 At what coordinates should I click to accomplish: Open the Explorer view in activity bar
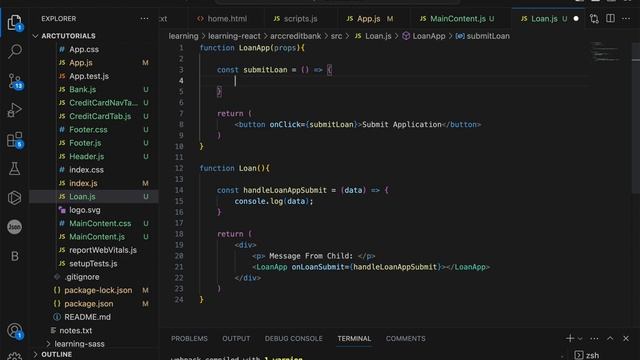[15, 22]
